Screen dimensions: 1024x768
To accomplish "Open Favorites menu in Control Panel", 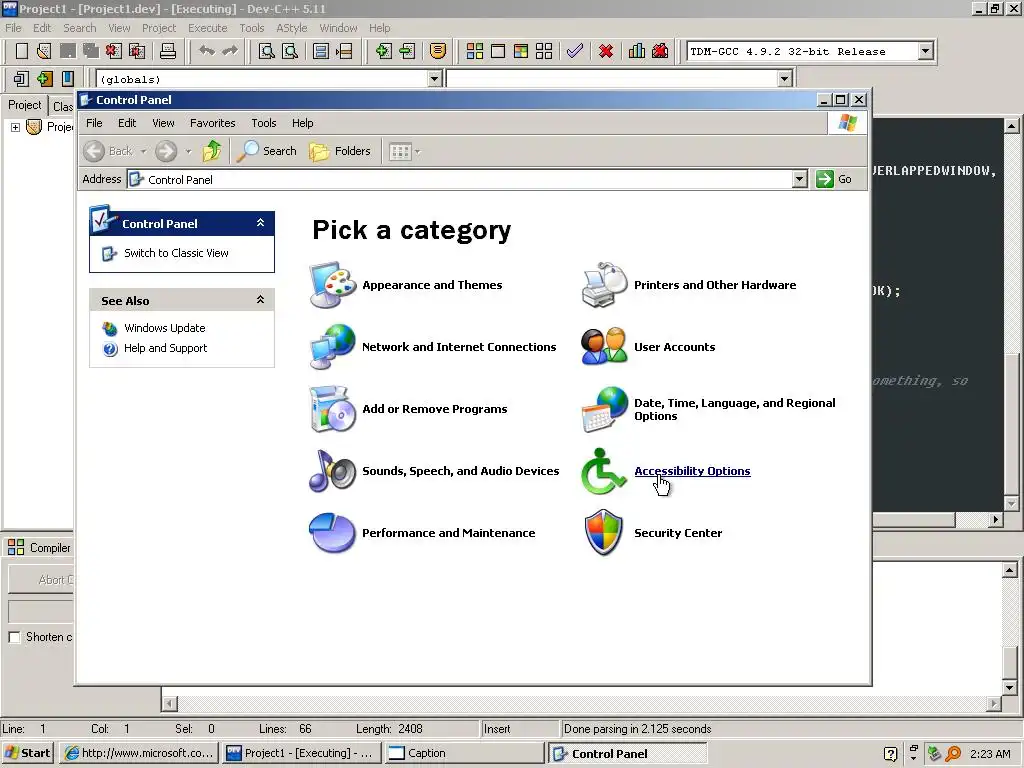I will [212, 123].
